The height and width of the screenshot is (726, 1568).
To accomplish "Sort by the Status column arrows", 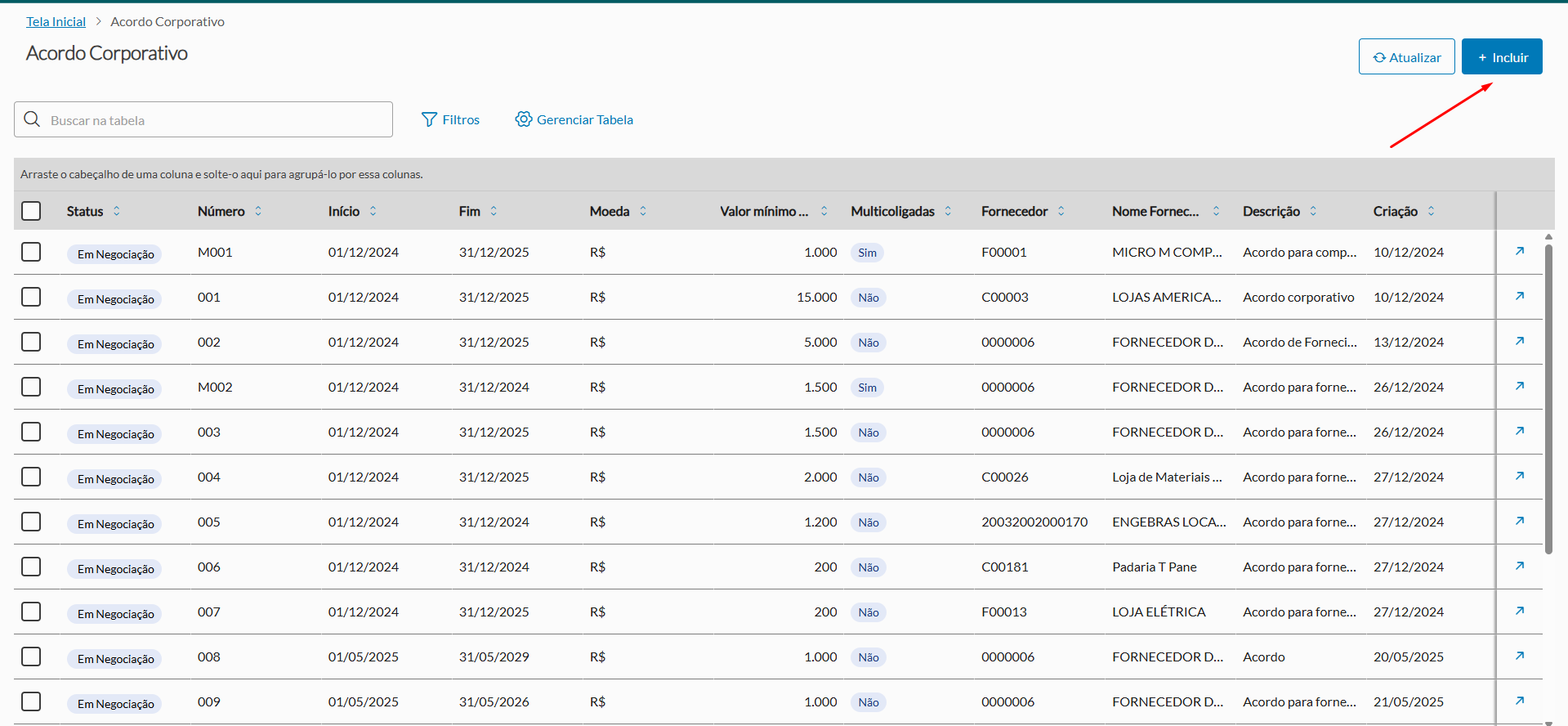I will pos(117,211).
